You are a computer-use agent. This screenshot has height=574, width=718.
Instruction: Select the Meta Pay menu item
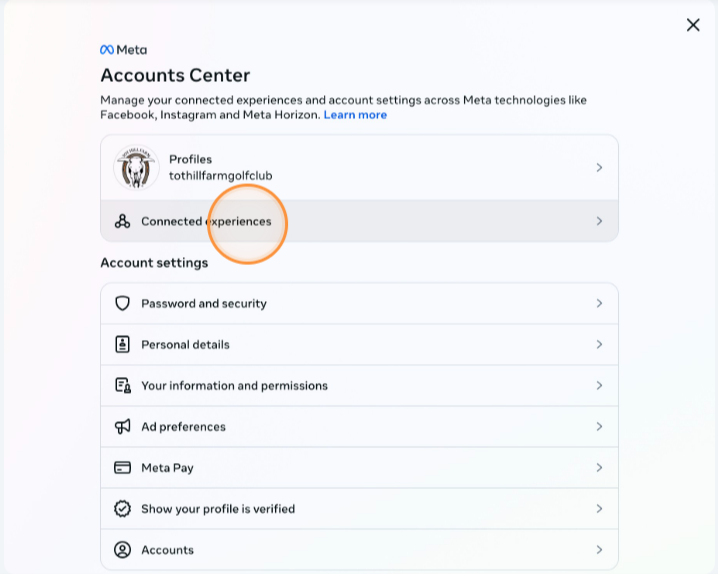click(167, 467)
